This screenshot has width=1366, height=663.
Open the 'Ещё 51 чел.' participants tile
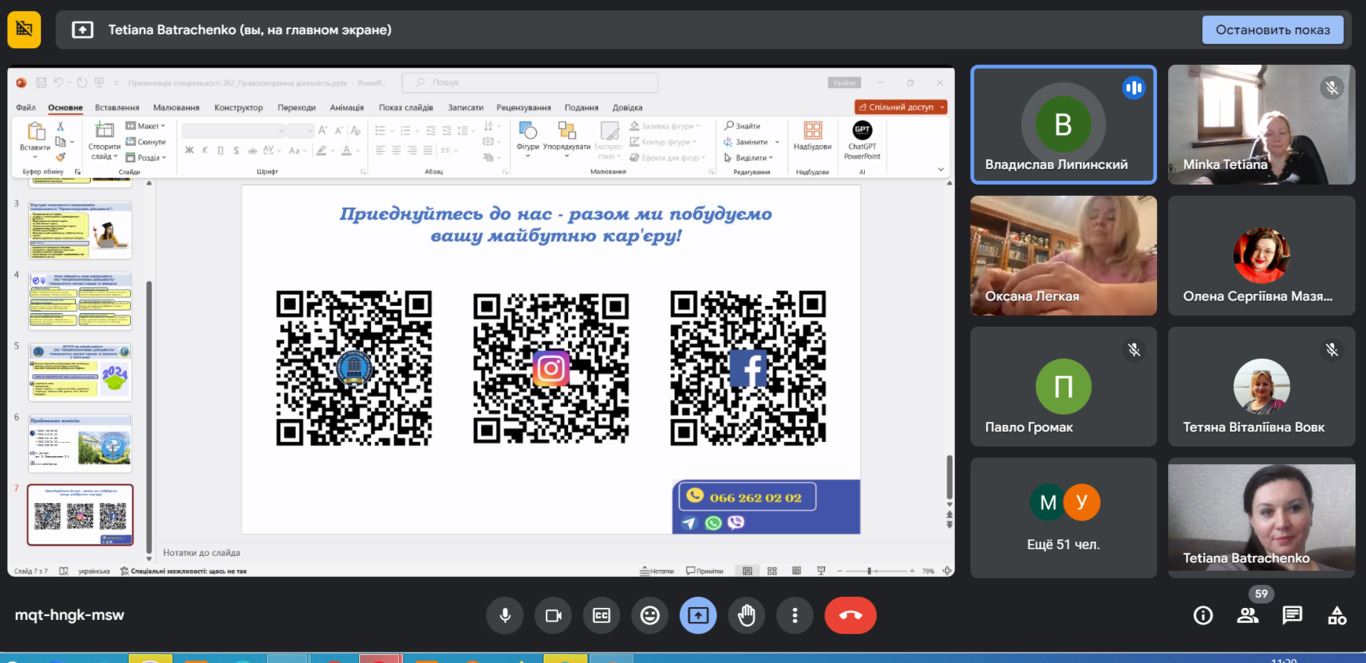pyautogui.click(x=1063, y=518)
